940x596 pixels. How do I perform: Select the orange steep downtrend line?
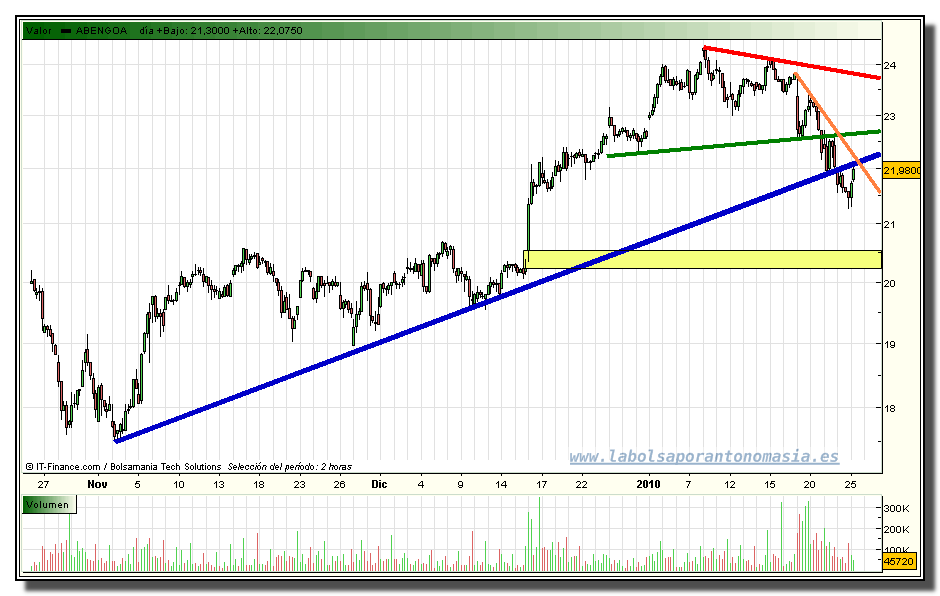click(x=837, y=133)
